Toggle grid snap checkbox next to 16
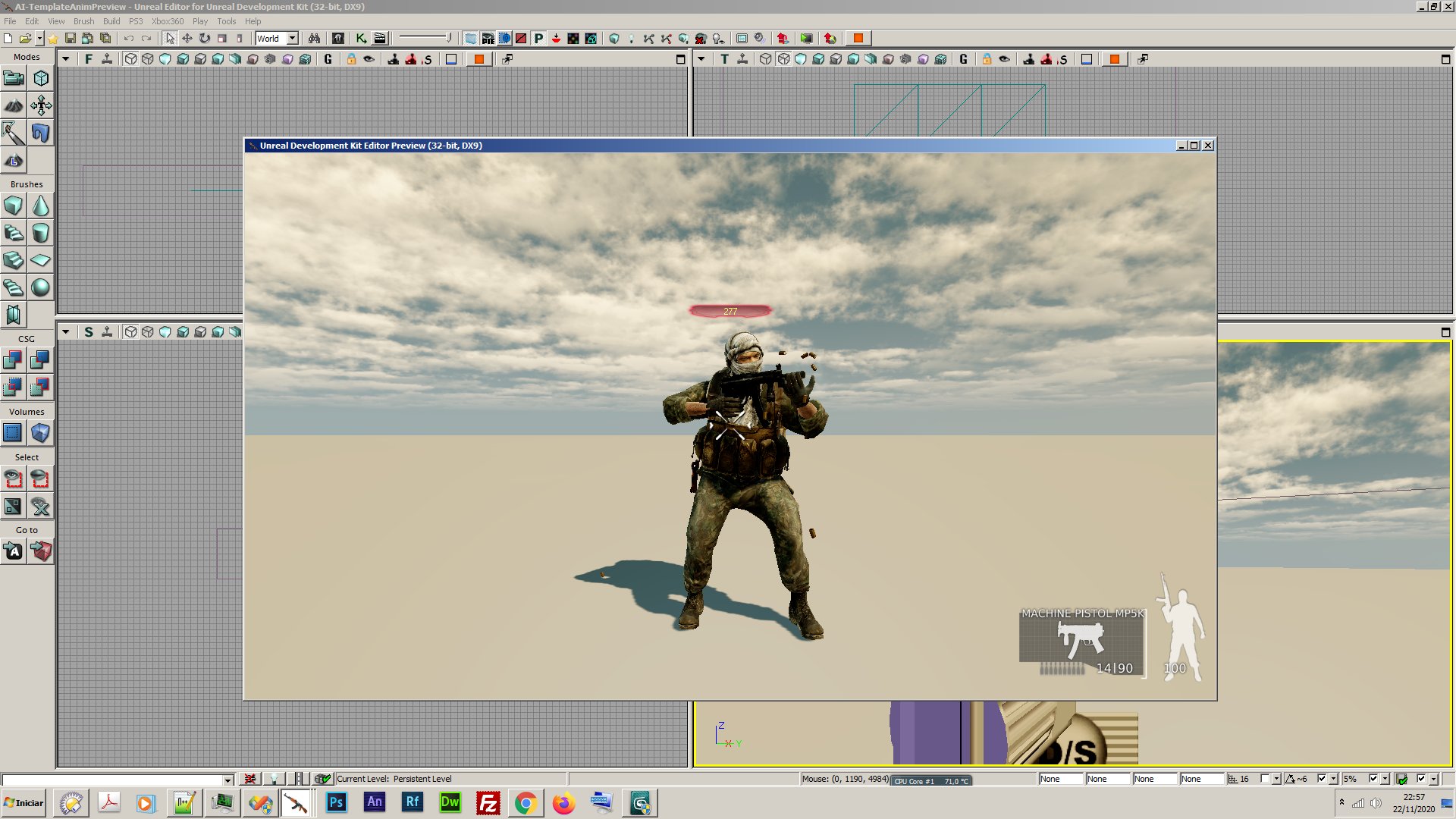The width and height of the screenshot is (1456, 819). tap(1264, 779)
